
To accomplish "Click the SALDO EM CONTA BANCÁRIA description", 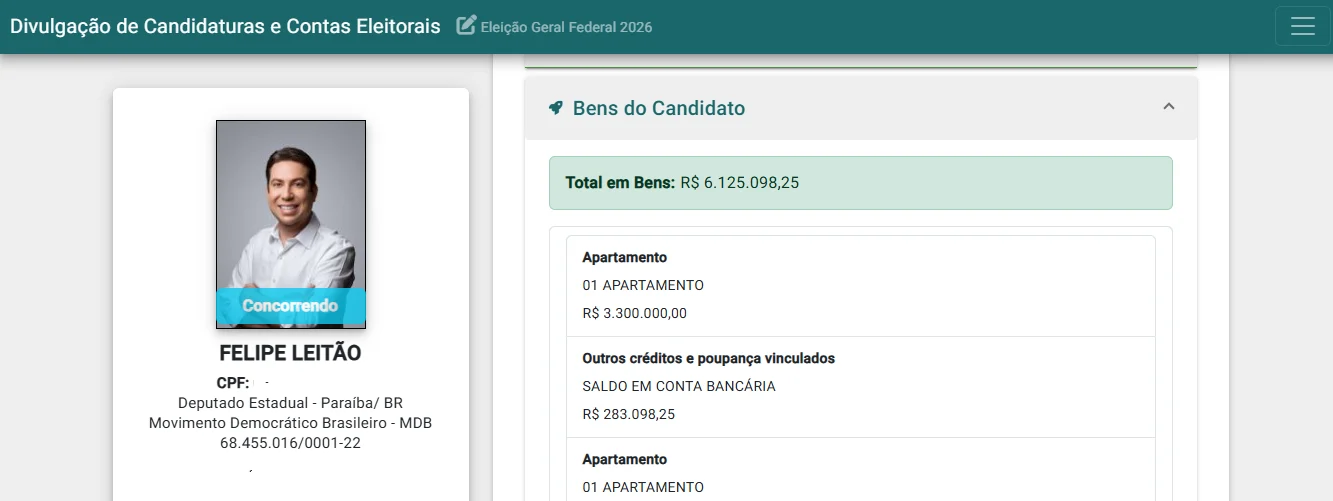I will click(x=679, y=386).
